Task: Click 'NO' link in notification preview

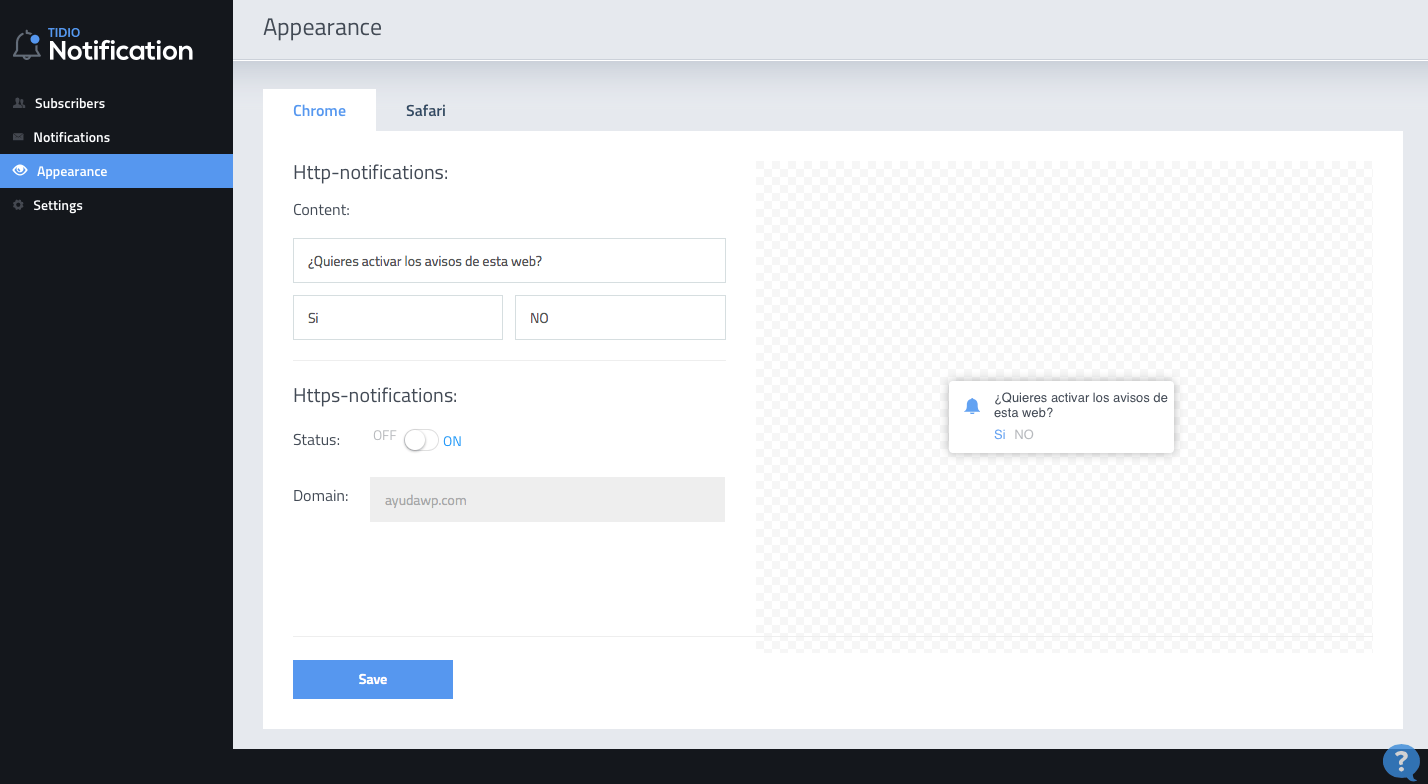Action: (1023, 435)
